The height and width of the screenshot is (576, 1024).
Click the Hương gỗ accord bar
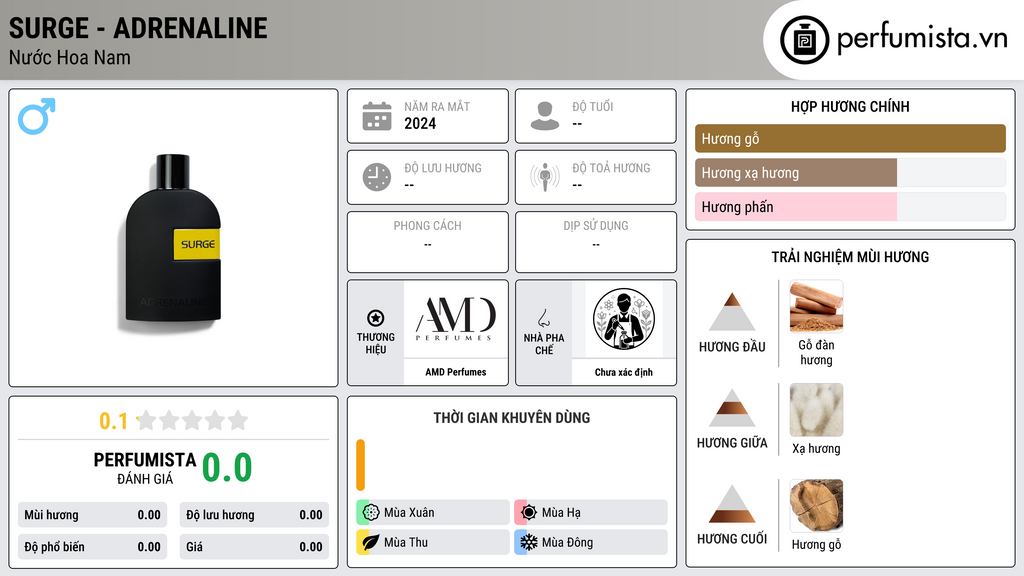[850, 138]
